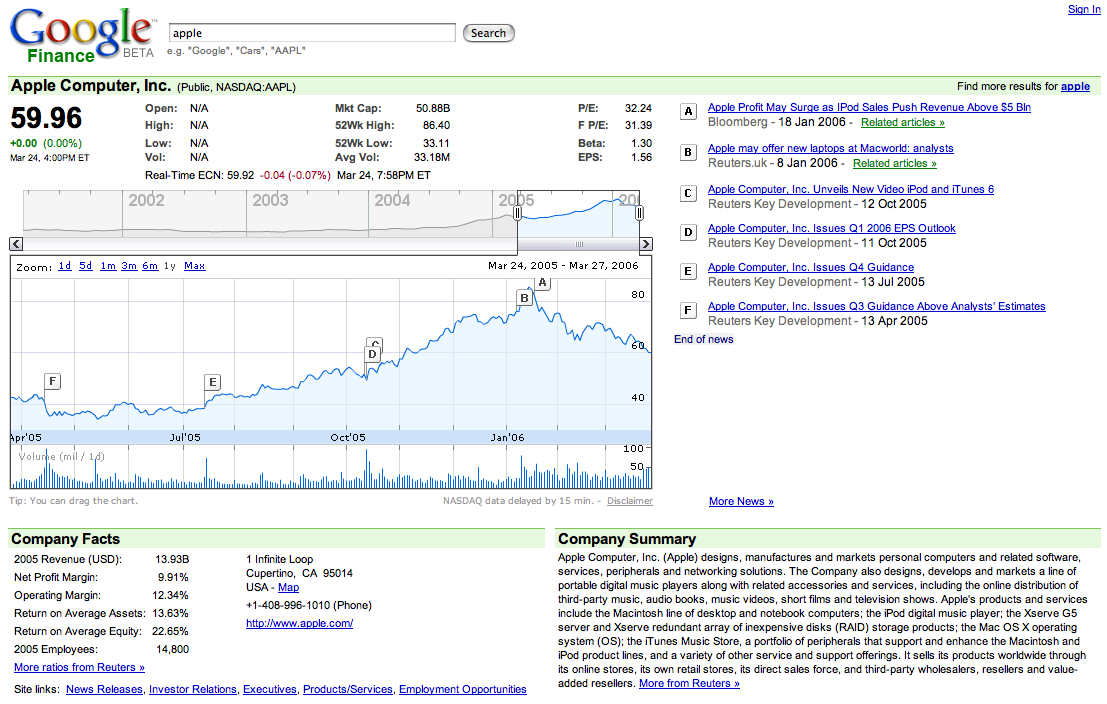
Task: Select flag D on the price chart
Action: [x=373, y=354]
